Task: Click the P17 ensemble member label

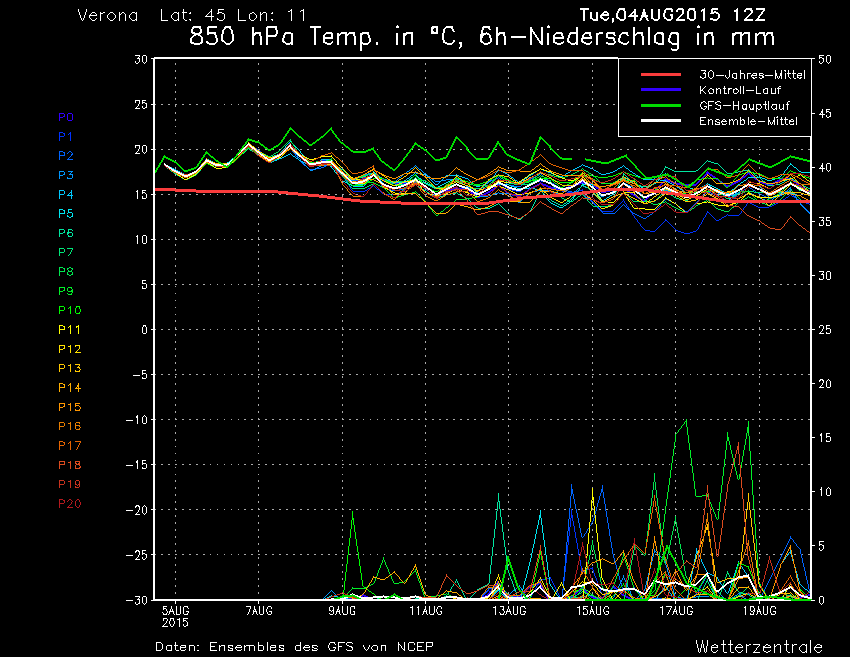Action: coord(69,446)
